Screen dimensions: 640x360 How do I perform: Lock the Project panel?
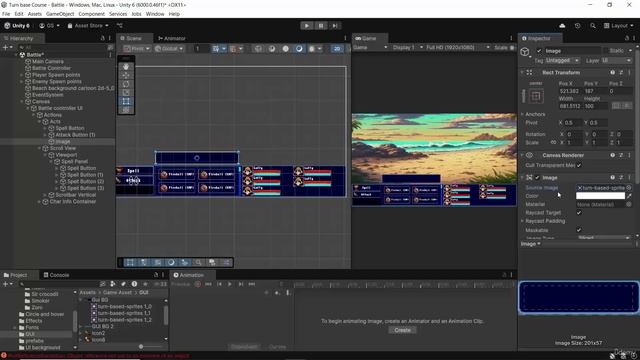pyautogui.click(x=156, y=275)
